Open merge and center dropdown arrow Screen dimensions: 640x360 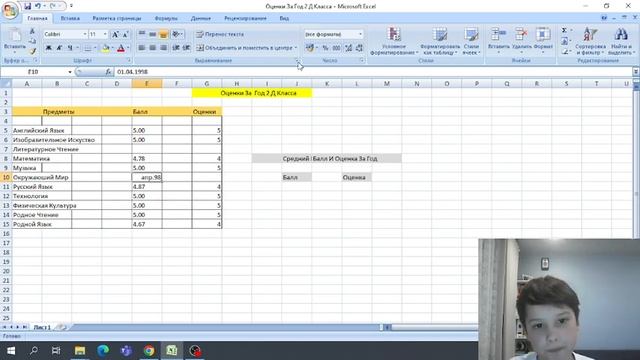296,48
